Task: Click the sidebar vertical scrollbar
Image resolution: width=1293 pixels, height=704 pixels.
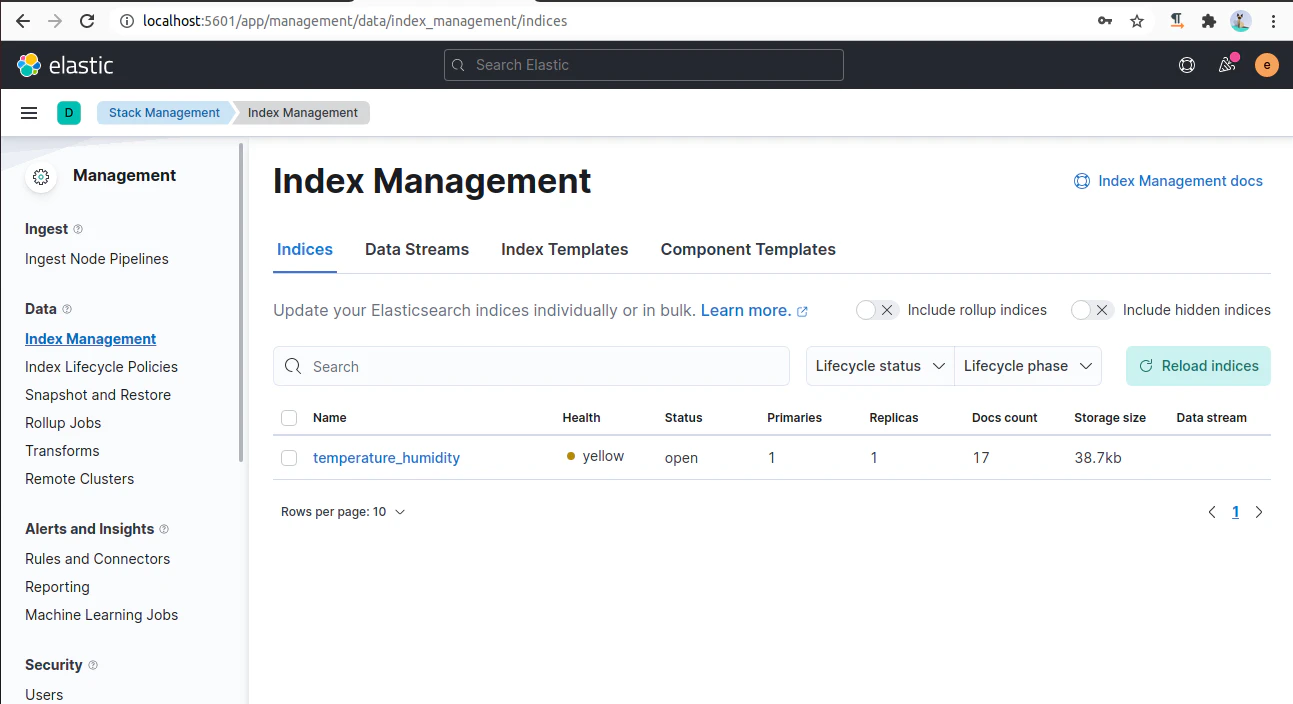Action: click(241, 300)
